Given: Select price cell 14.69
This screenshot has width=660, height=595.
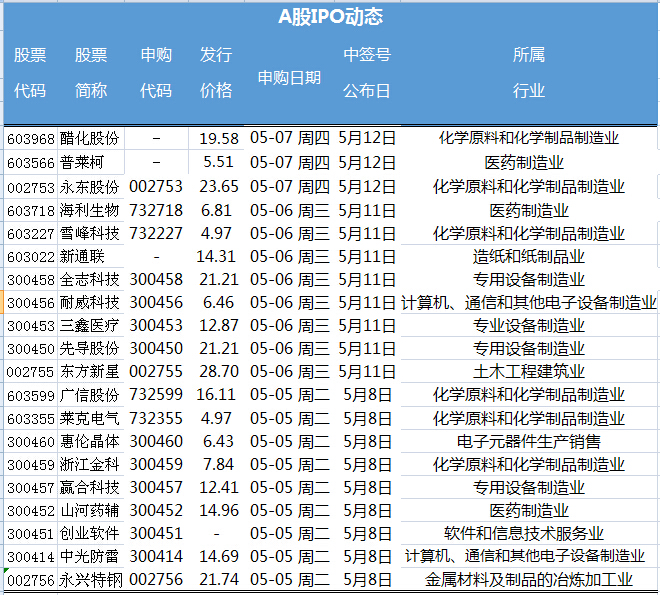Looking at the screenshot, I should coord(219,556).
